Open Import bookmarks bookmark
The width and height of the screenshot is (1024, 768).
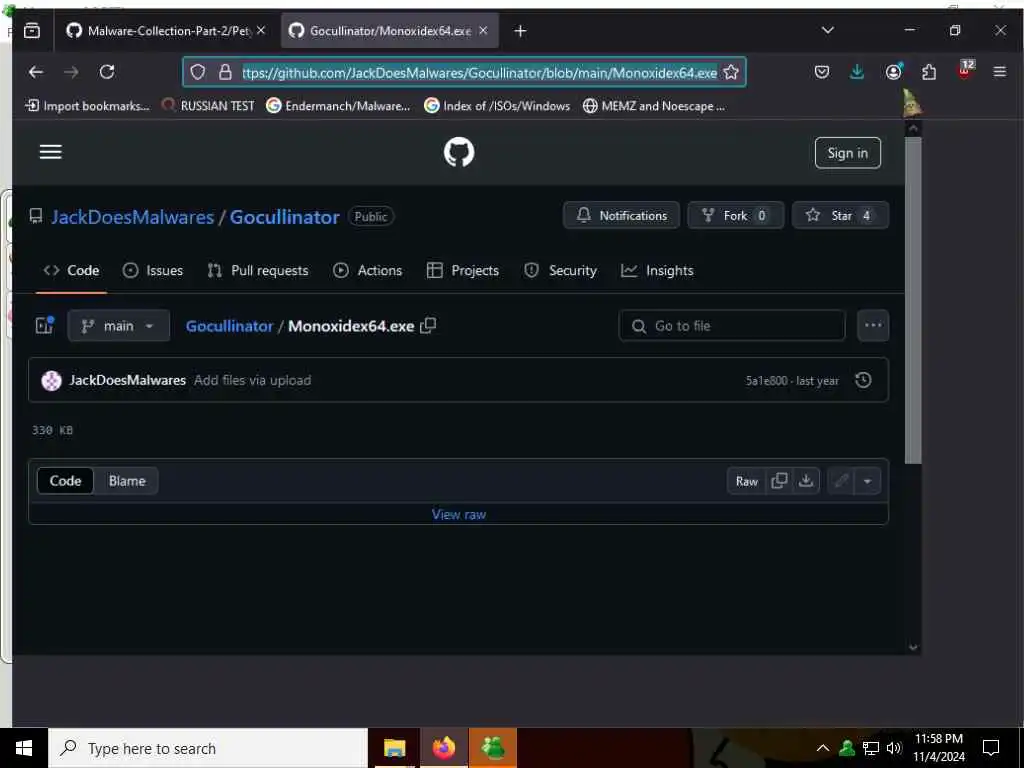(87, 106)
